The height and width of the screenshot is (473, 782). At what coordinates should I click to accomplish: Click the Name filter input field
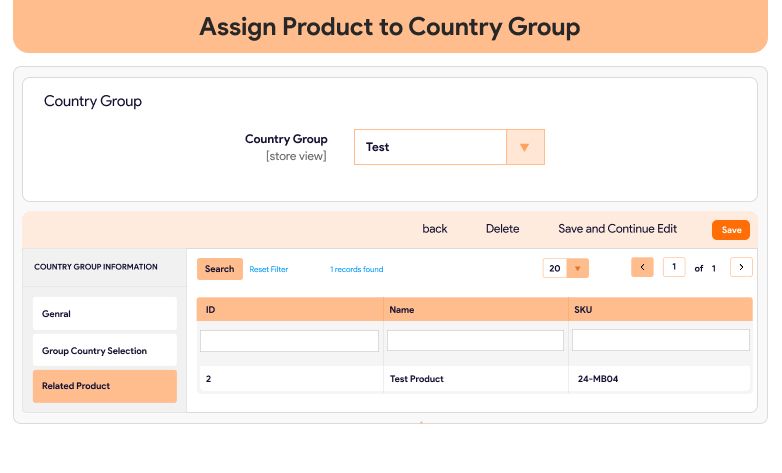click(x=475, y=341)
